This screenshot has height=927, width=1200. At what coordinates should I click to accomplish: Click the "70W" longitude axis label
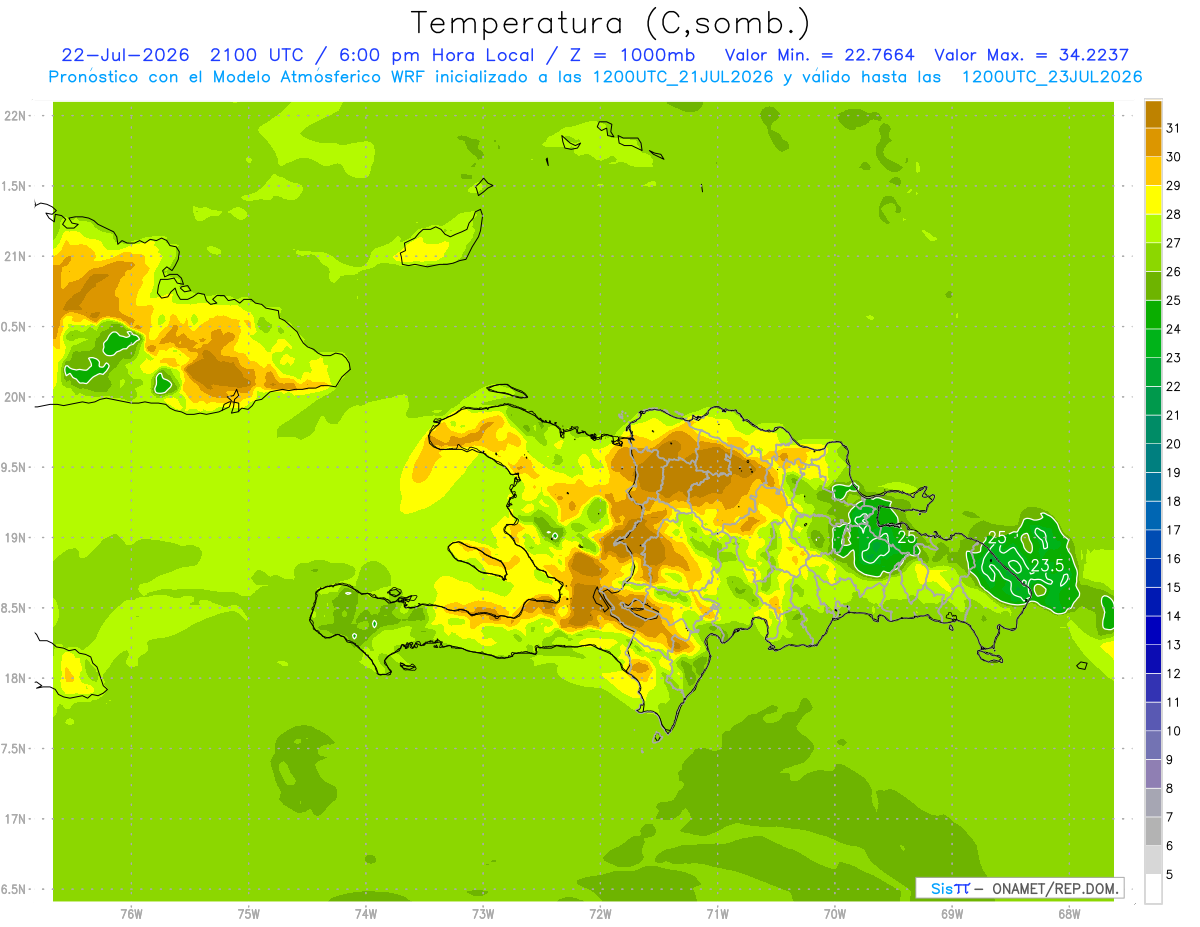[834, 914]
